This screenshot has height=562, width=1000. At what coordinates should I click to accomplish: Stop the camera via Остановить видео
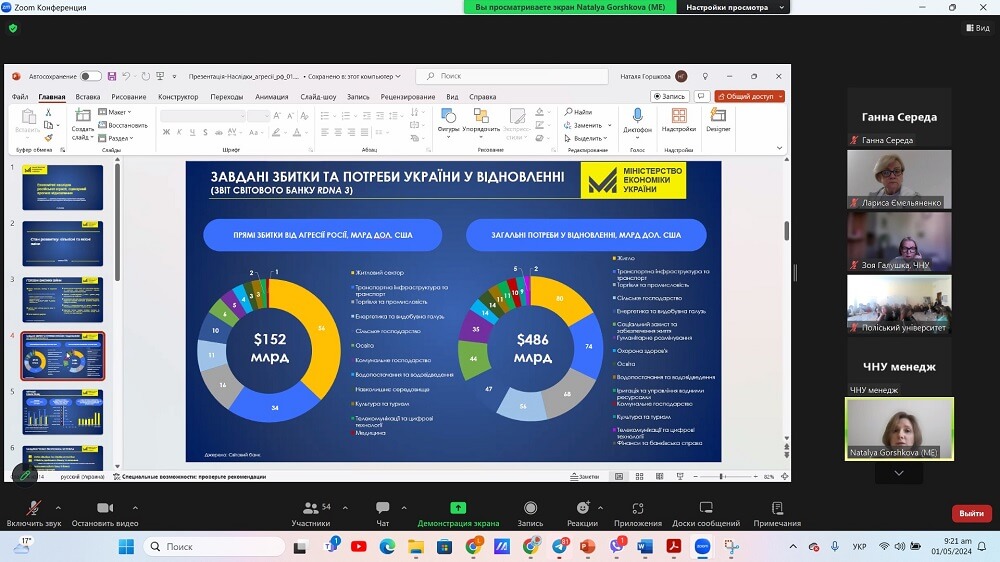[105, 509]
